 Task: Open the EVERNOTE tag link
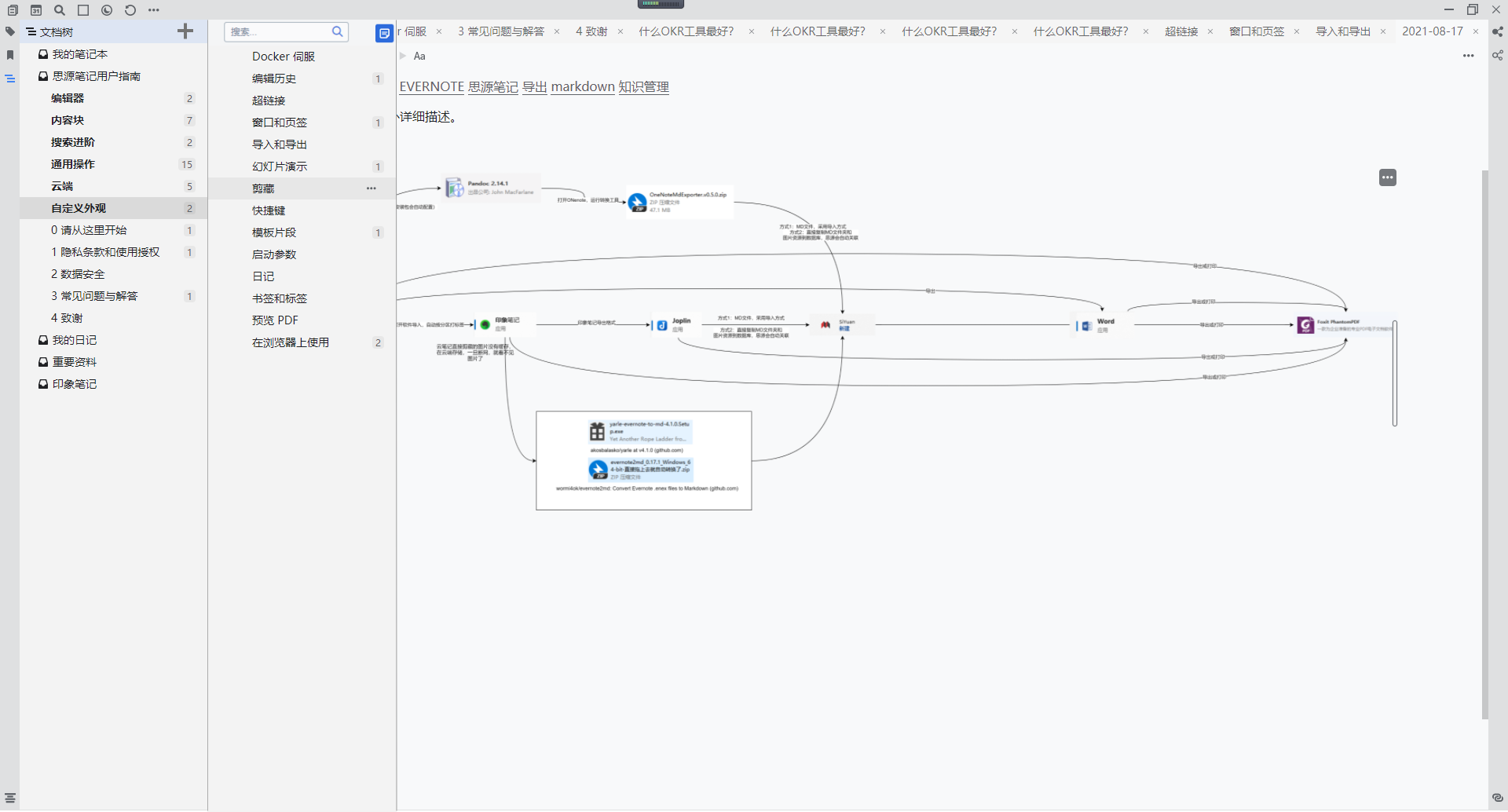tap(432, 87)
